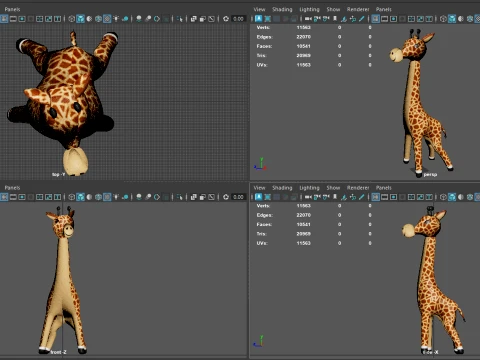Click the UVs: readout in side-X panel

(x=283, y=243)
